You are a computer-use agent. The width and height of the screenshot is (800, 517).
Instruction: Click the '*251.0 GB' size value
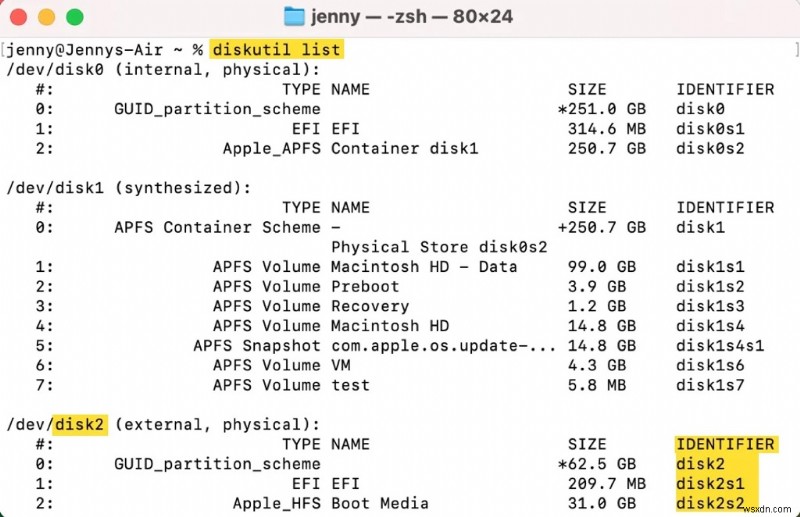(x=602, y=109)
